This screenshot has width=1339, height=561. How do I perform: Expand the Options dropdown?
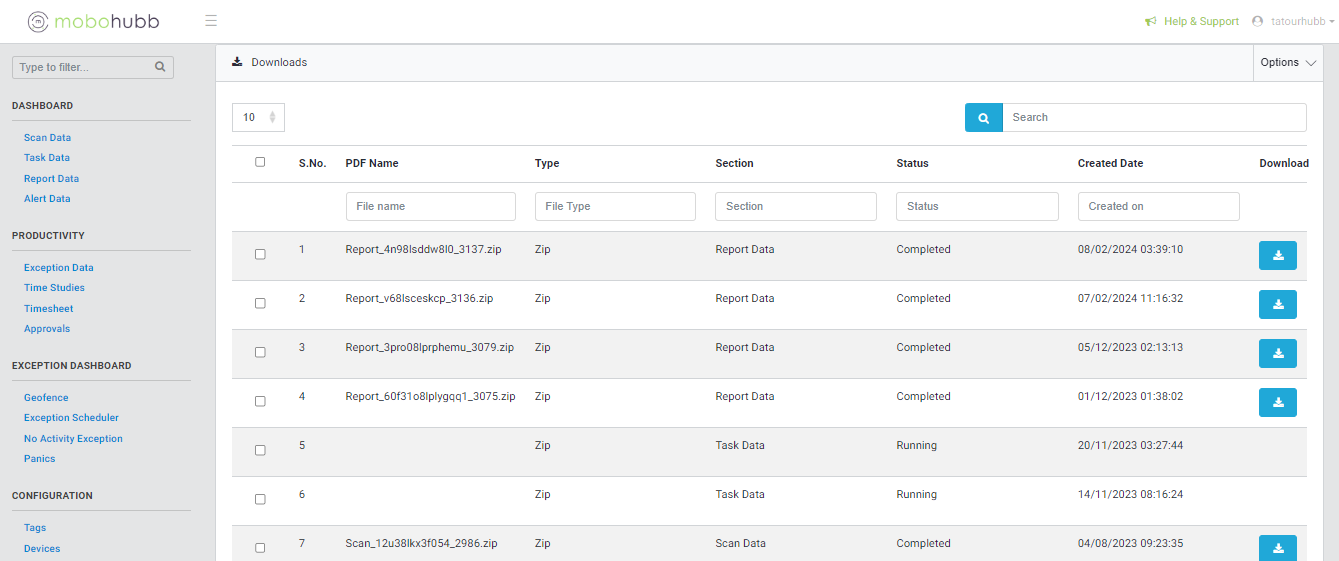click(x=1288, y=62)
